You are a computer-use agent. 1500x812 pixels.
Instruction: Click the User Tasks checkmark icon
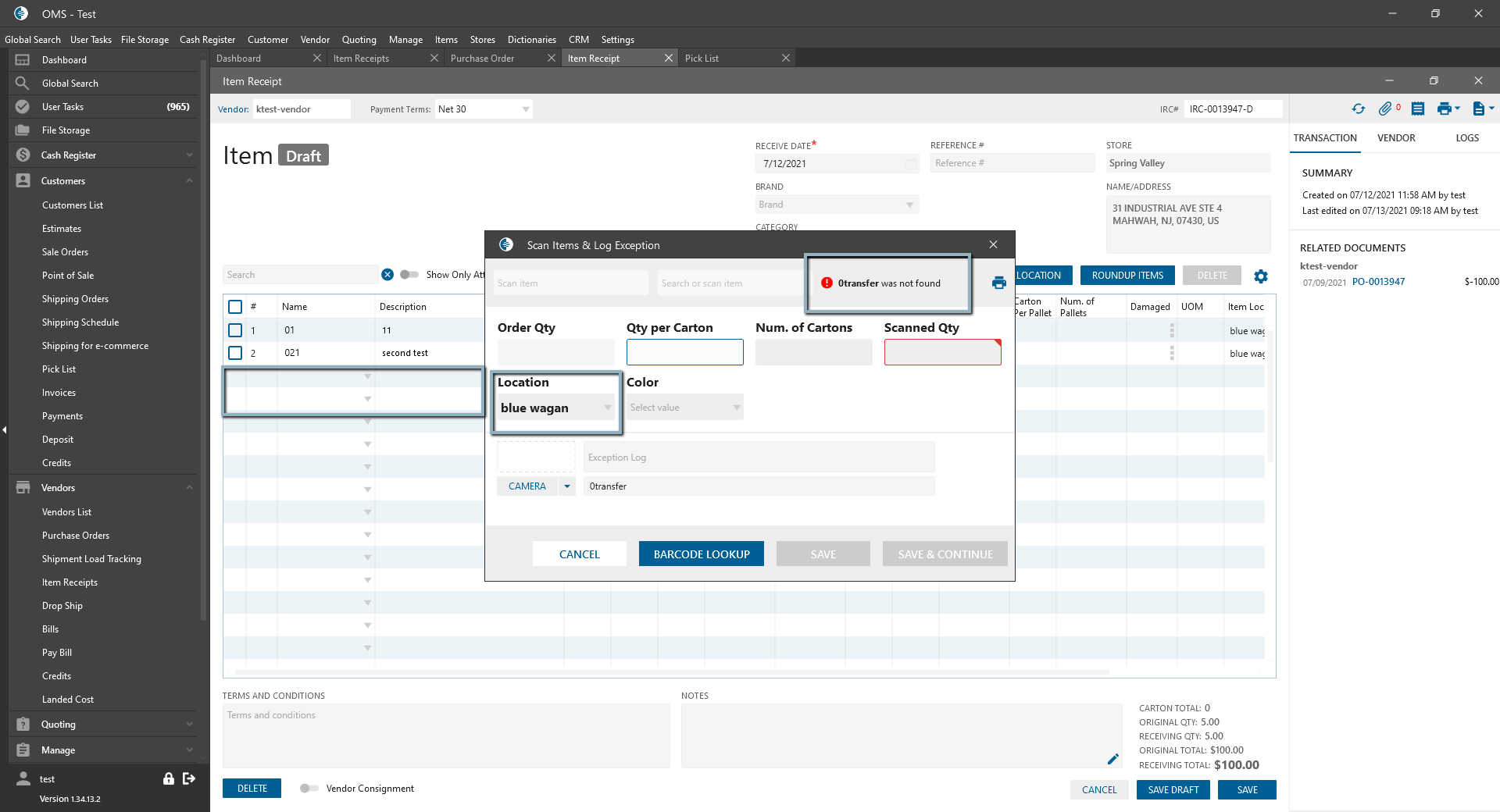(x=23, y=107)
